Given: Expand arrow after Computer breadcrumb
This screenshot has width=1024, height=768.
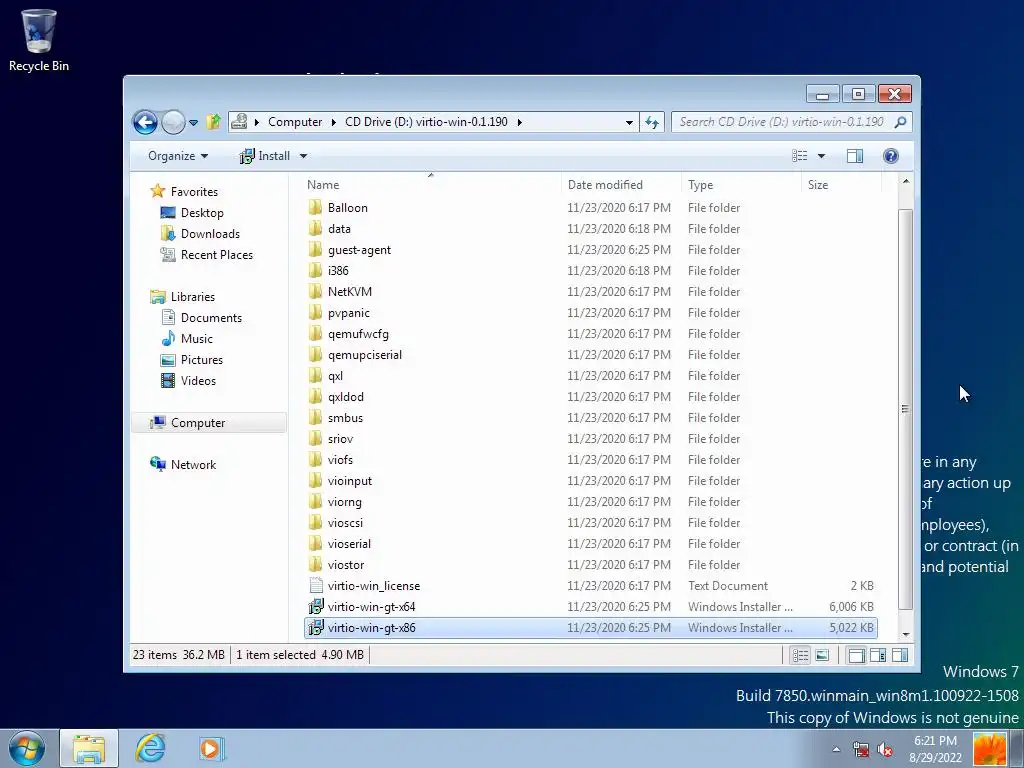Looking at the screenshot, I should 334,122.
